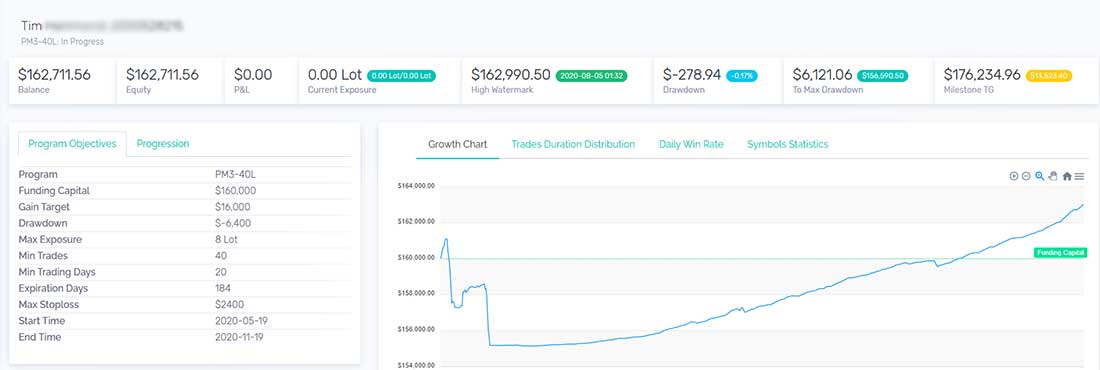The image size is (1100, 370).
Task: Click the chart zoom-out minus icon
Action: (x=1026, y=176)
